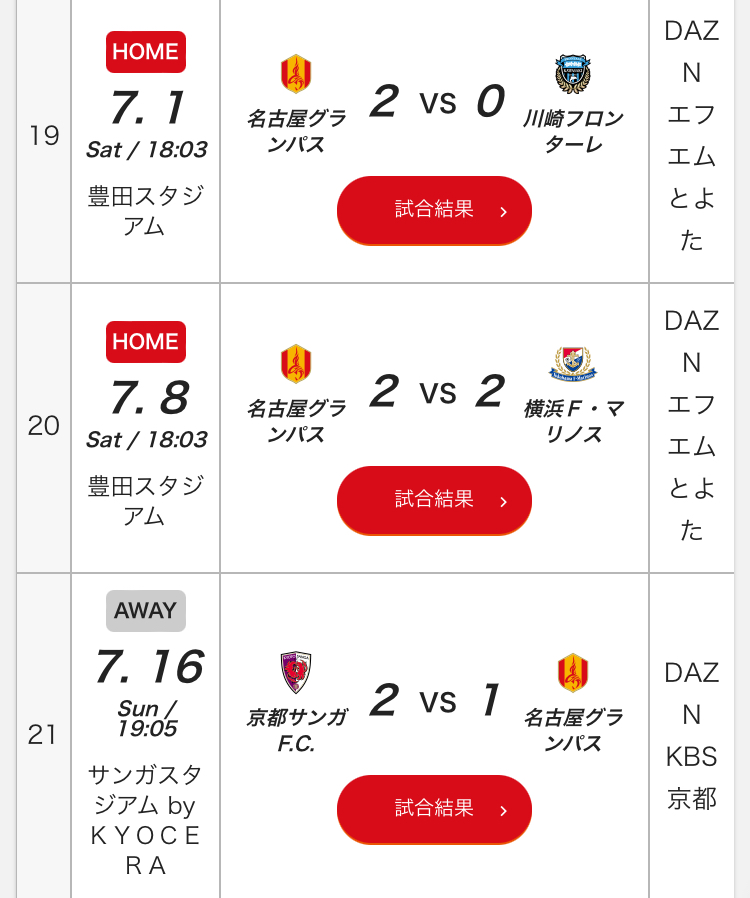Screen dimensions: 750x898
Task: Select HOME badge for the 7.1 match
Action: point(145,52)
